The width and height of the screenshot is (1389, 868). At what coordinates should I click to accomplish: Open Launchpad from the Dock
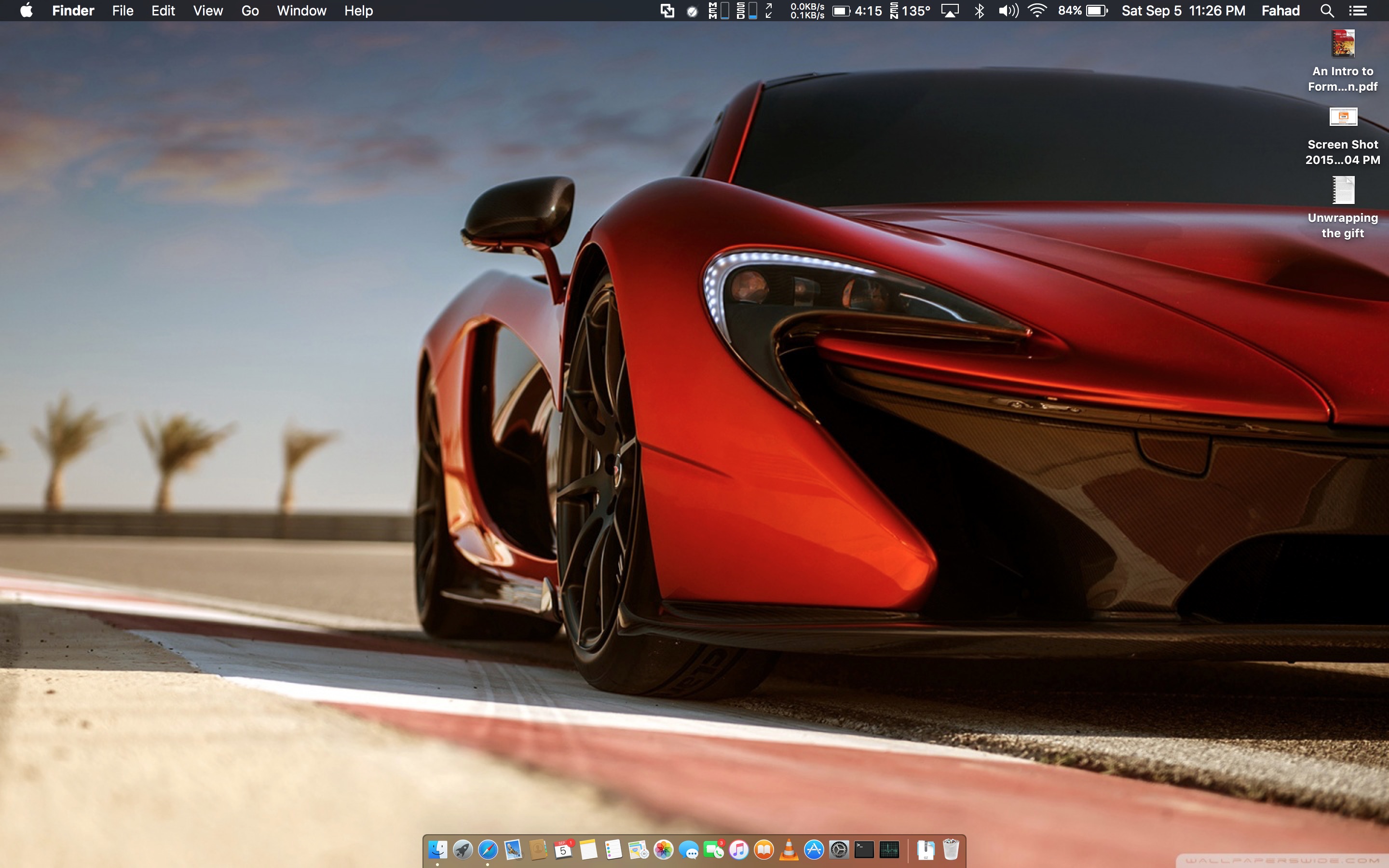(463, 849)
